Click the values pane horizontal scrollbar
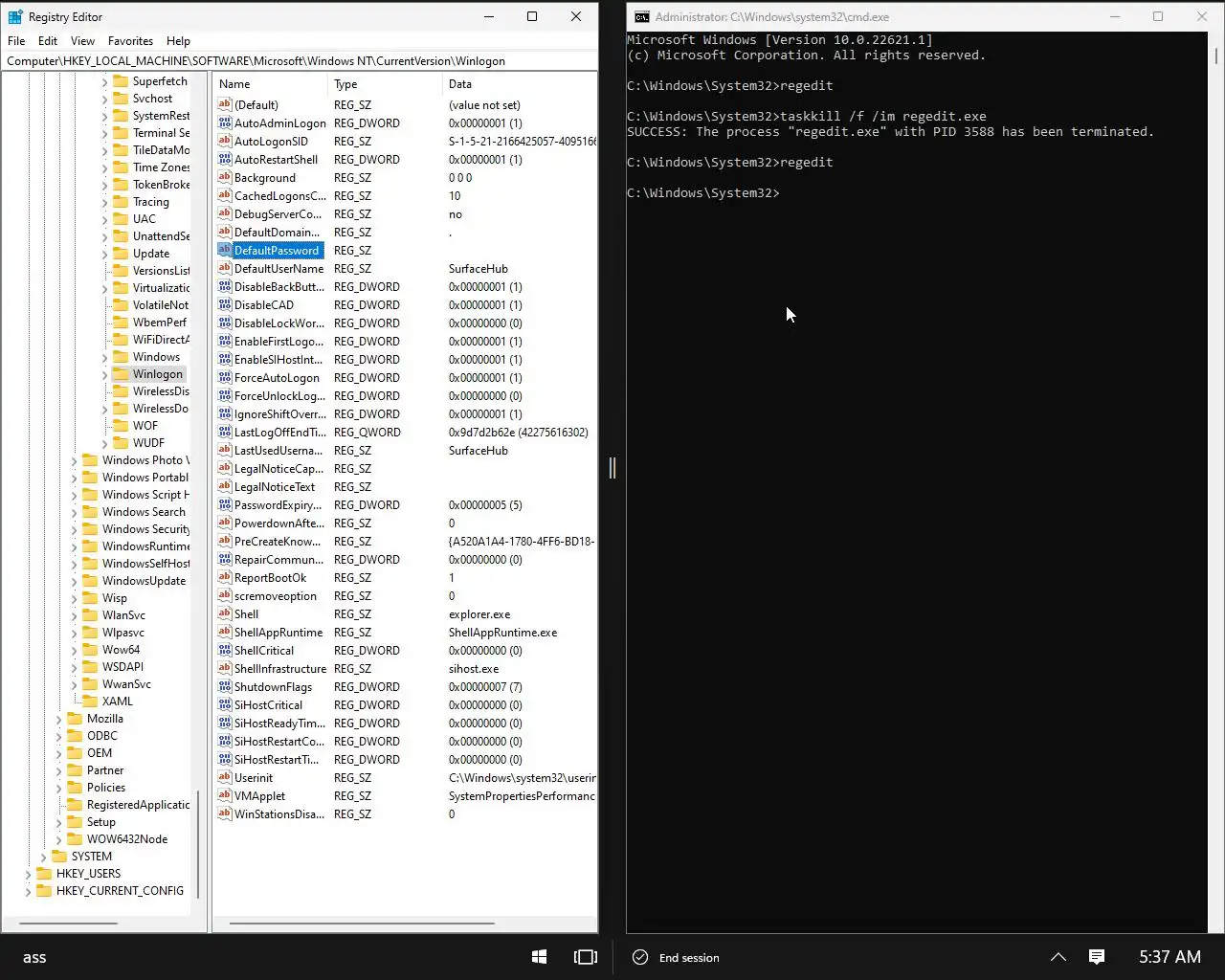Image resolution: width=1225 pixels, height=980 pixels. [362, 924]
